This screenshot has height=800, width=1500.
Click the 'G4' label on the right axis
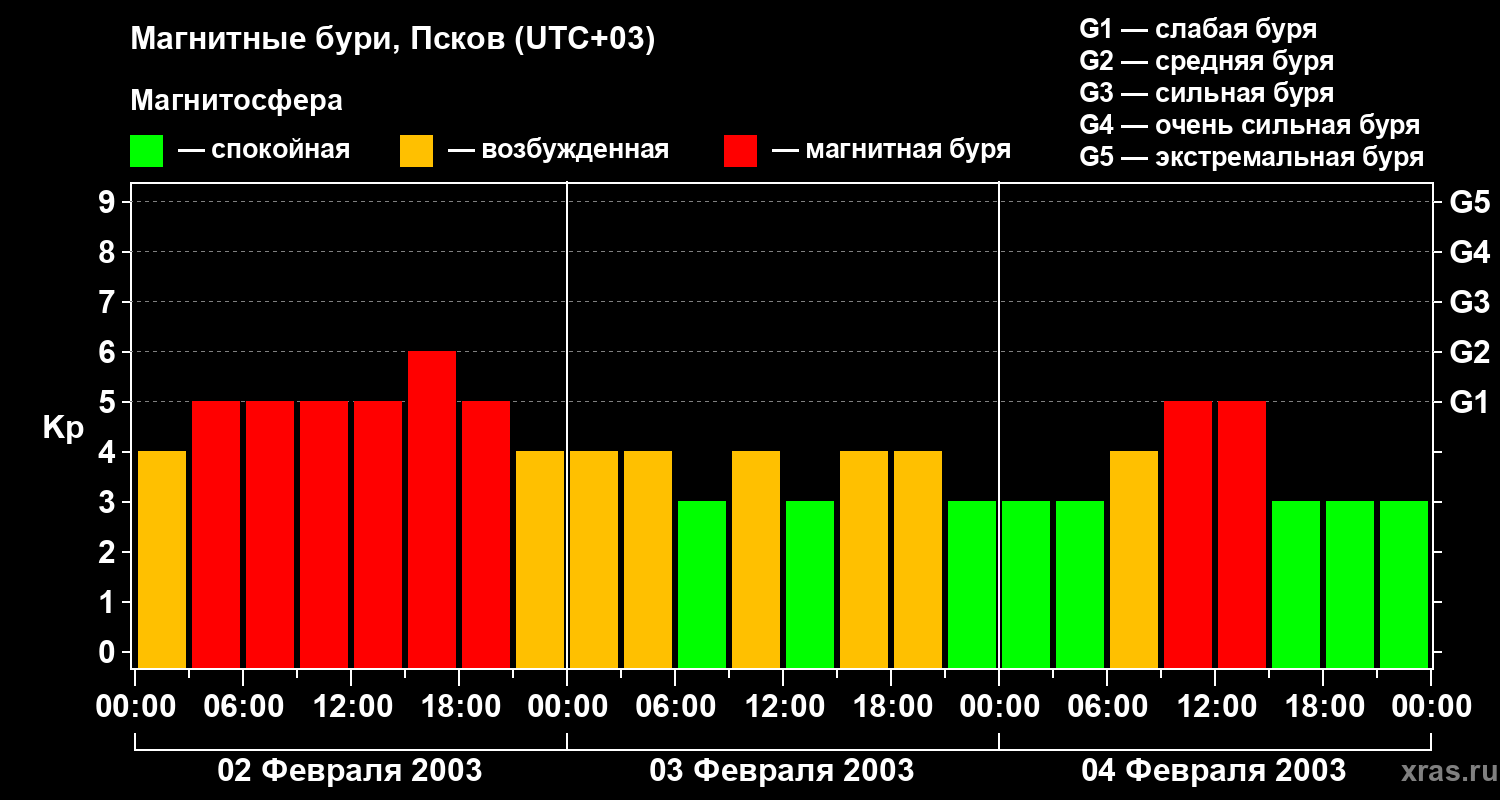click(1469, 252)
